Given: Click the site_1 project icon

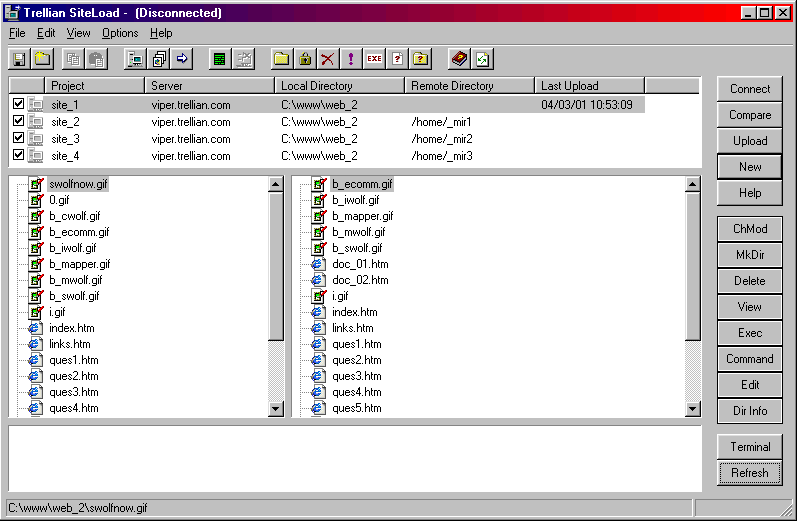Looking at the screenshot, I should click(35, 105).
